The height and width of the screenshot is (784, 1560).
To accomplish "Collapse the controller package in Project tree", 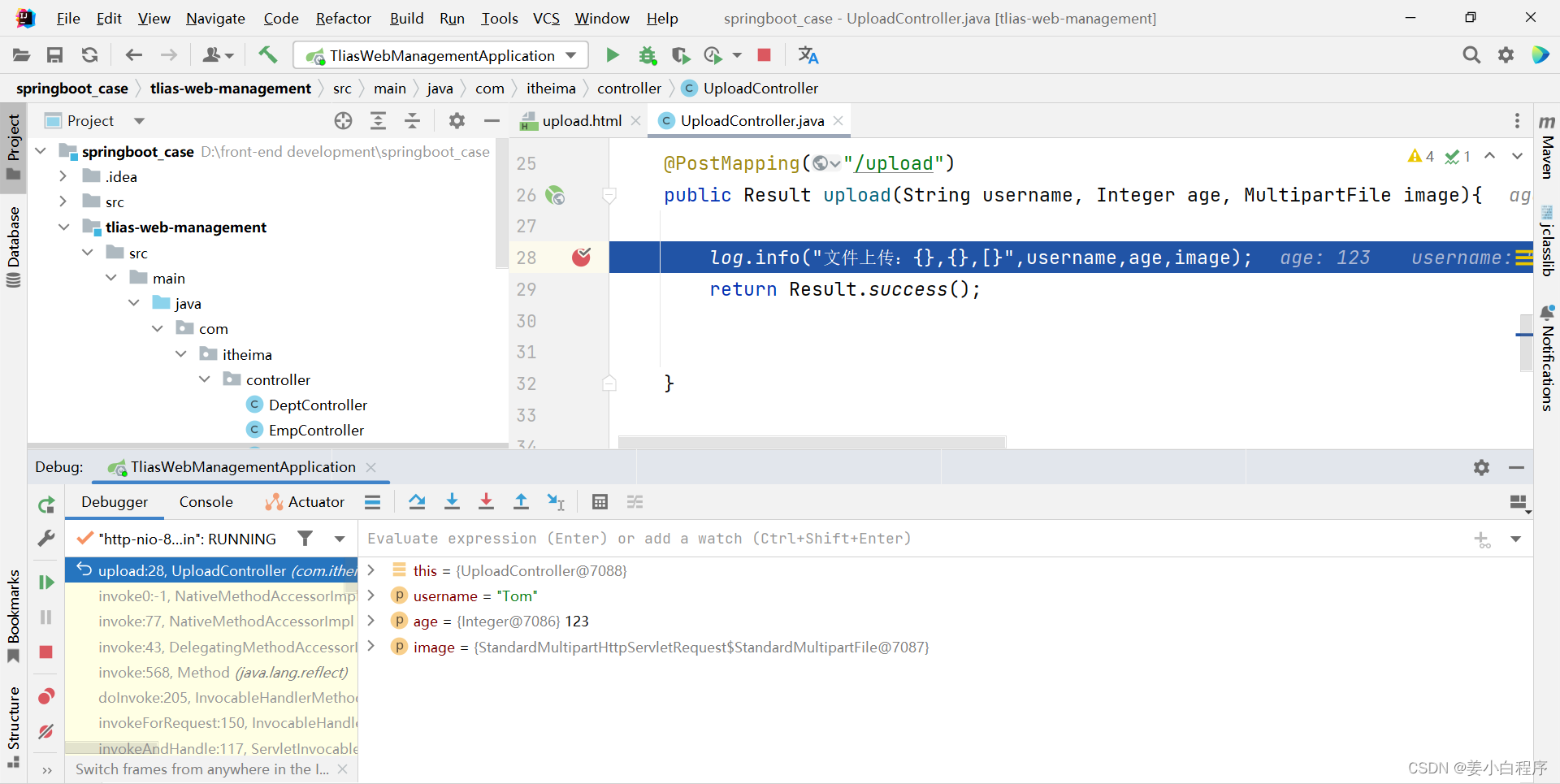I will [x=205, y=379].
